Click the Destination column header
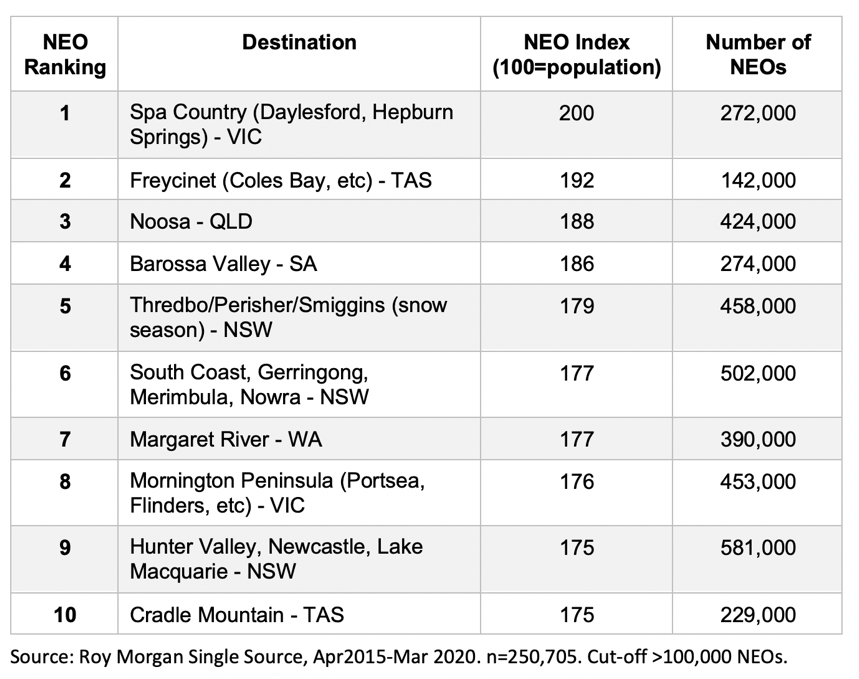 (299, 42)
